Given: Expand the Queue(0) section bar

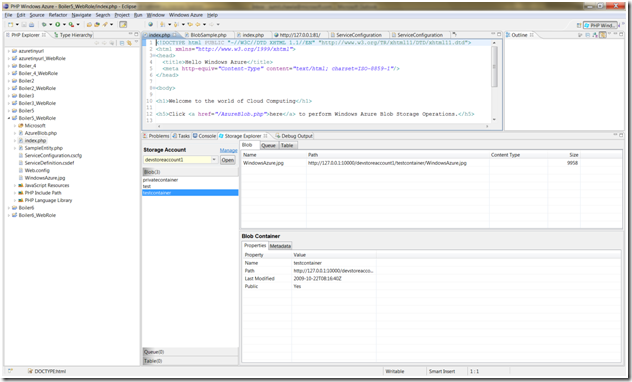Looking at the screenshot, I should (x=190, y=352).
